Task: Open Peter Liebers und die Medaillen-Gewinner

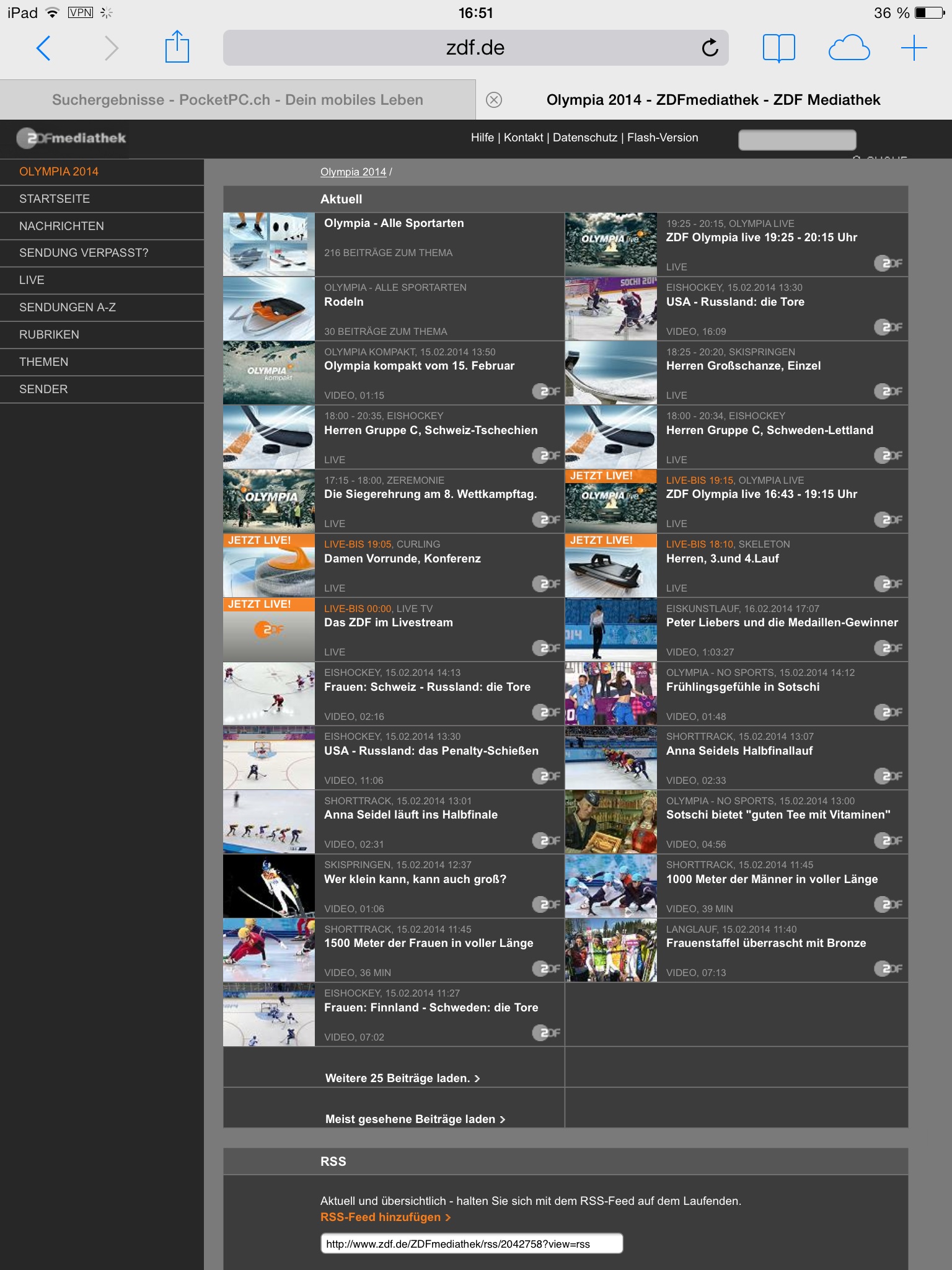Action: (x=782, y=623)
